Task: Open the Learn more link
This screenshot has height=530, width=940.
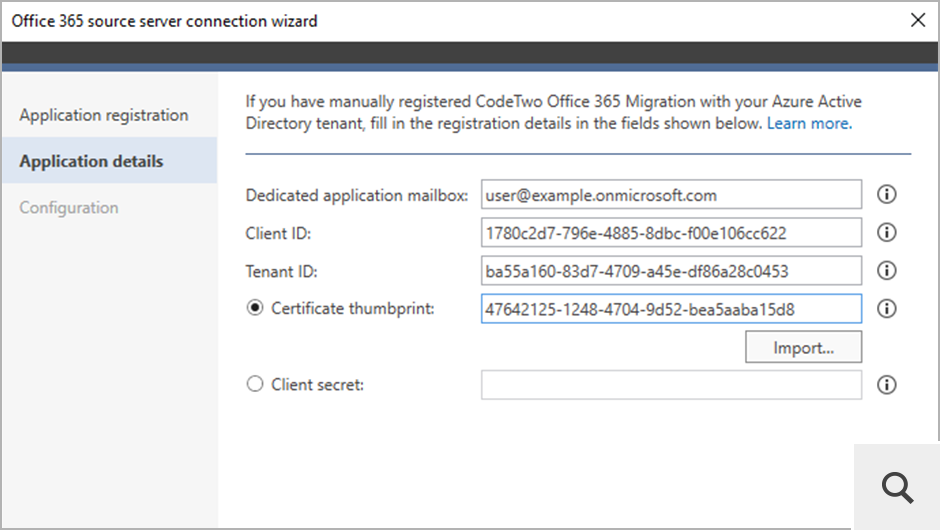Action: coord(809,124)
